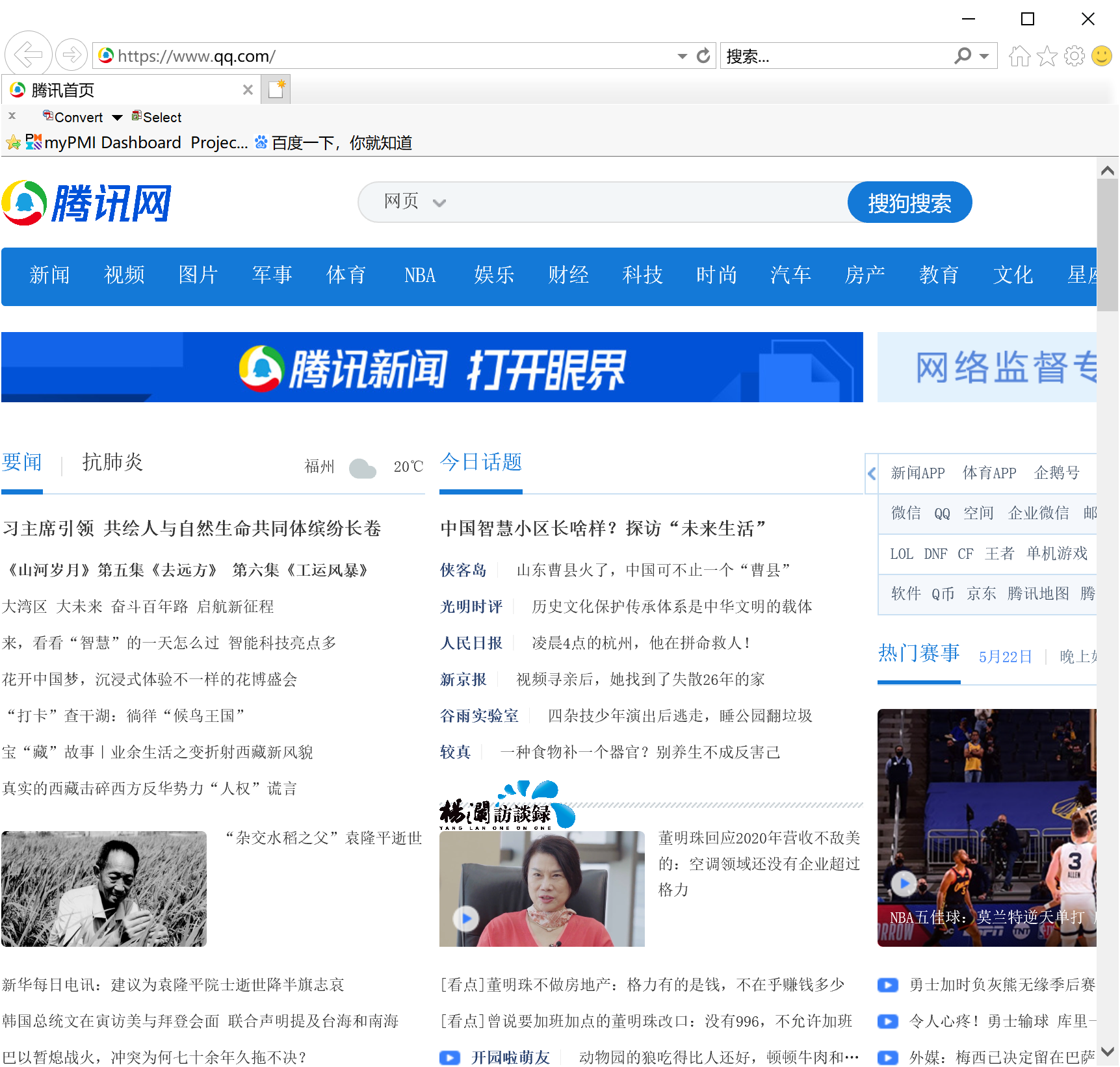Screen dimensions: 1120x1067
Task: Switch to the 要闻 tab
Action: (x=22, y=463)
